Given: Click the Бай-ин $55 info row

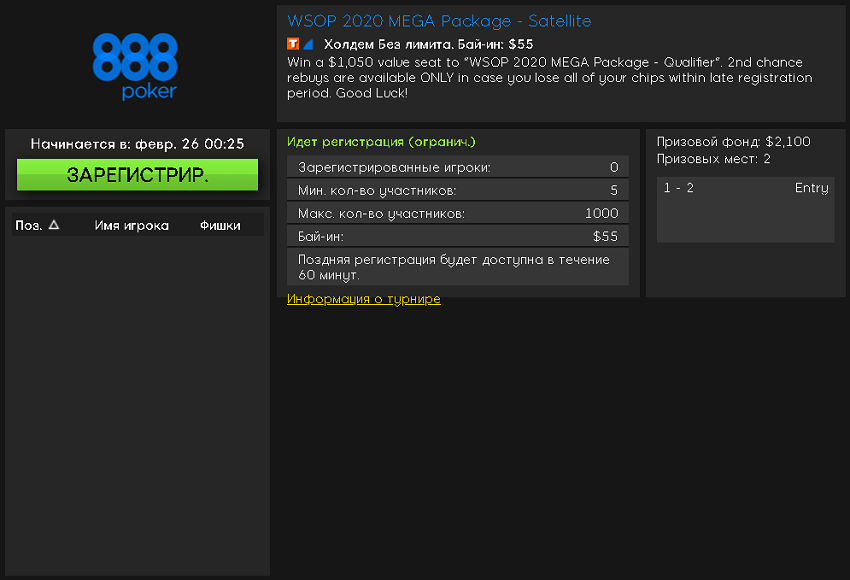Looking at the screenshot, I should click(x=457, y=236).
